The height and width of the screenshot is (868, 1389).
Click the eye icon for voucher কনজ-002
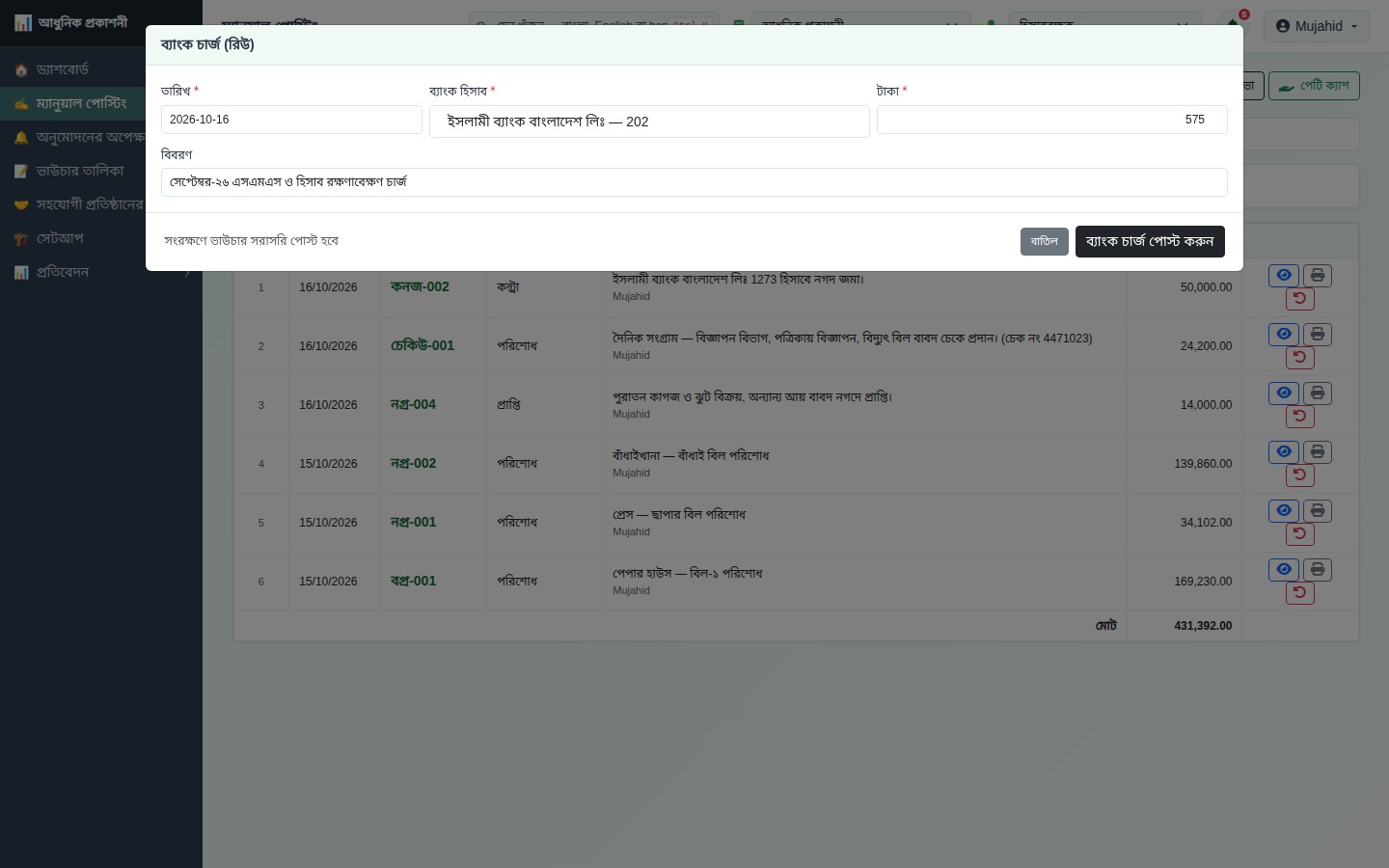[x=1284, y=276]
